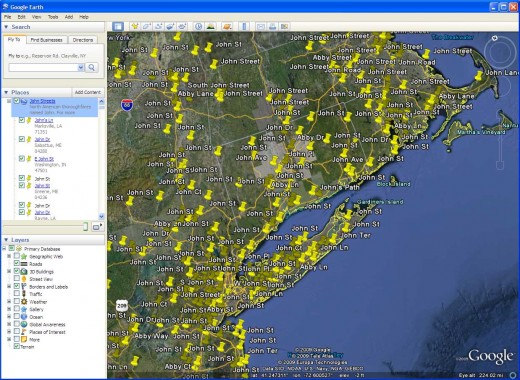The width and height of the screenshot is (520, 380).
Task: Click the print icon in toolbar
Action: [272, 26]
